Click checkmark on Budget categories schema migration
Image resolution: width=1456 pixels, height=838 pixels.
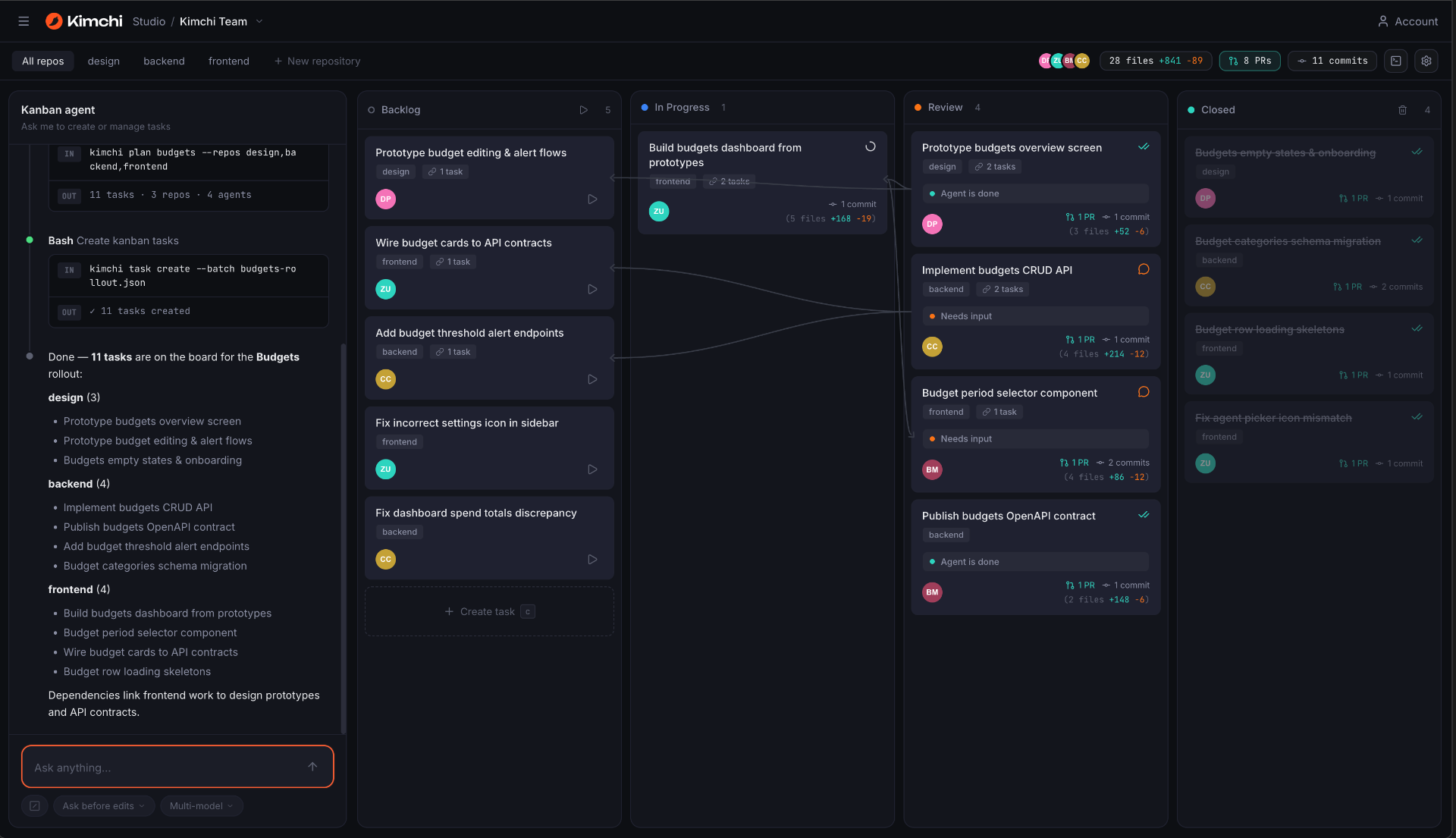[1417, 240]
